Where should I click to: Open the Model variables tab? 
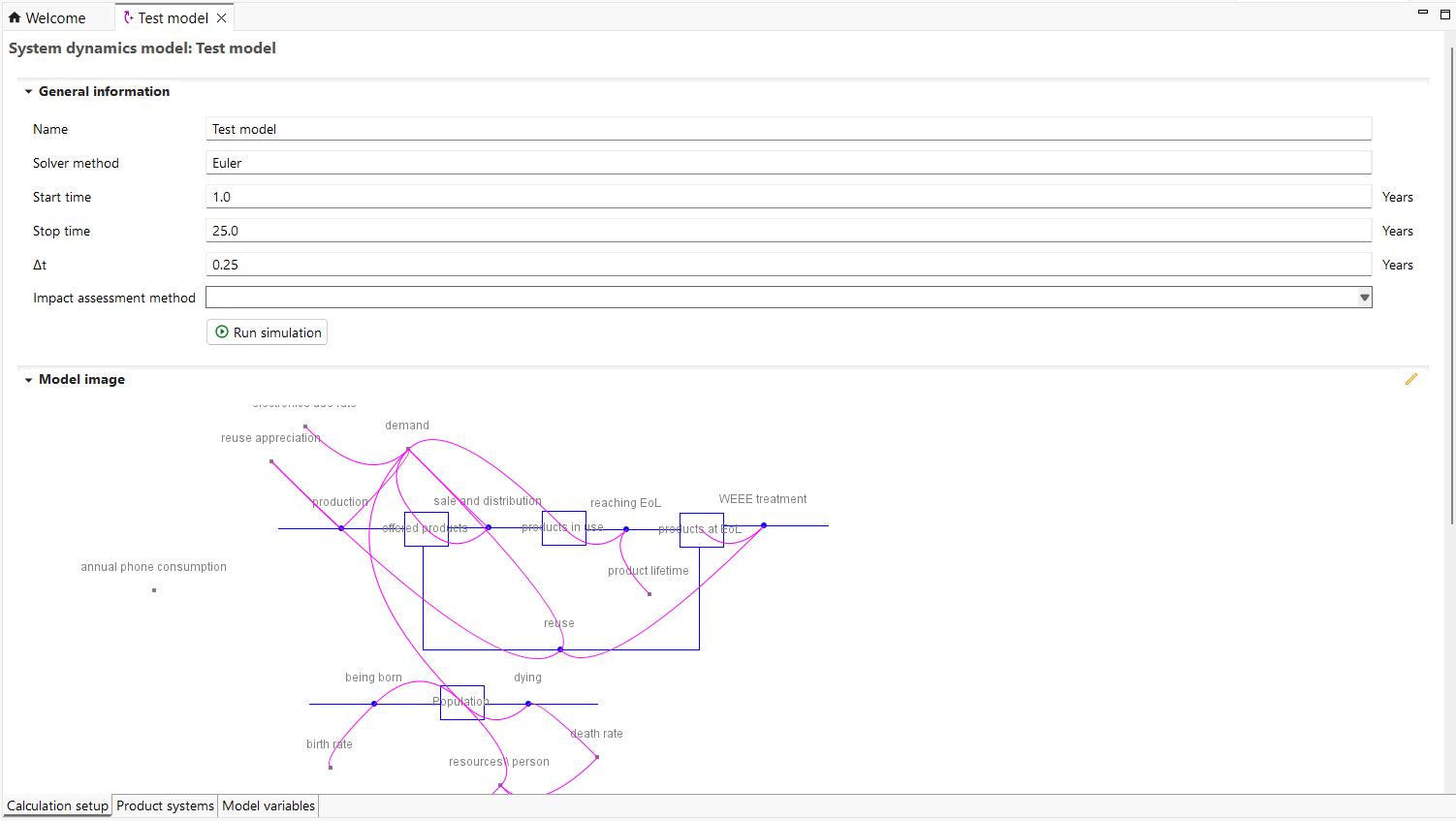[269, 805]
